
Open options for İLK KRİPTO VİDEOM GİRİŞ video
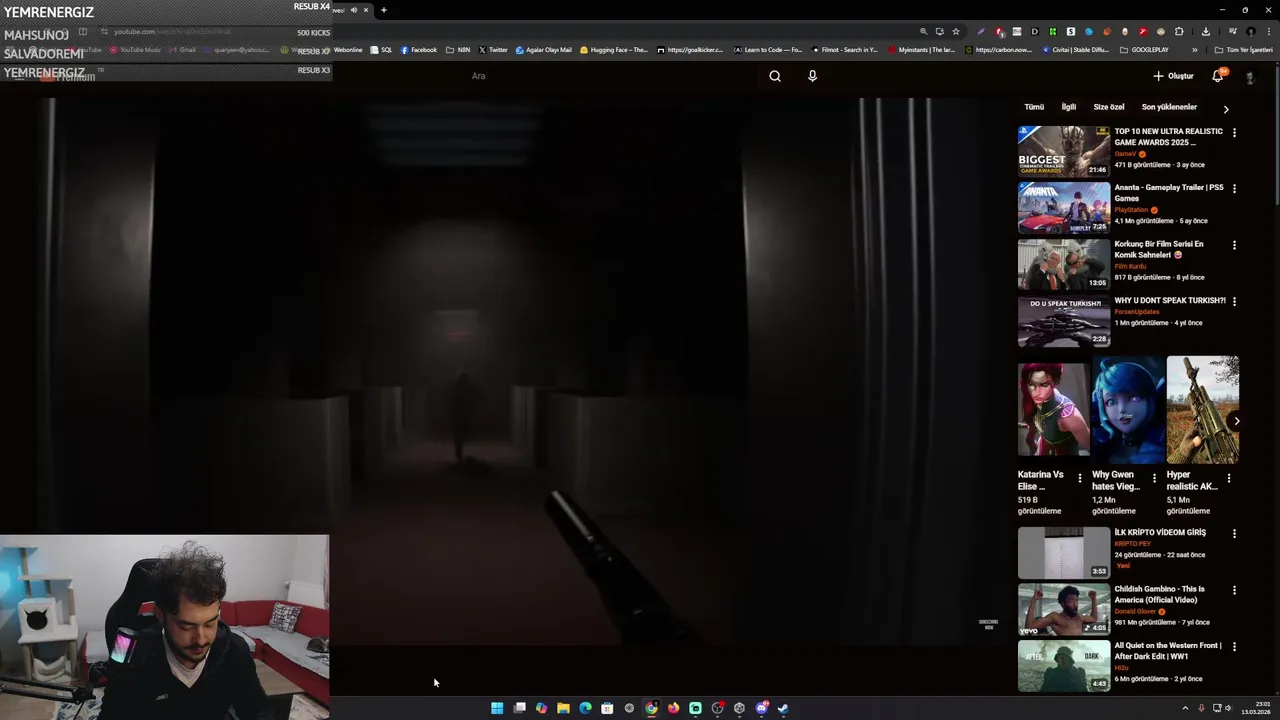(x=1234, y=534)
